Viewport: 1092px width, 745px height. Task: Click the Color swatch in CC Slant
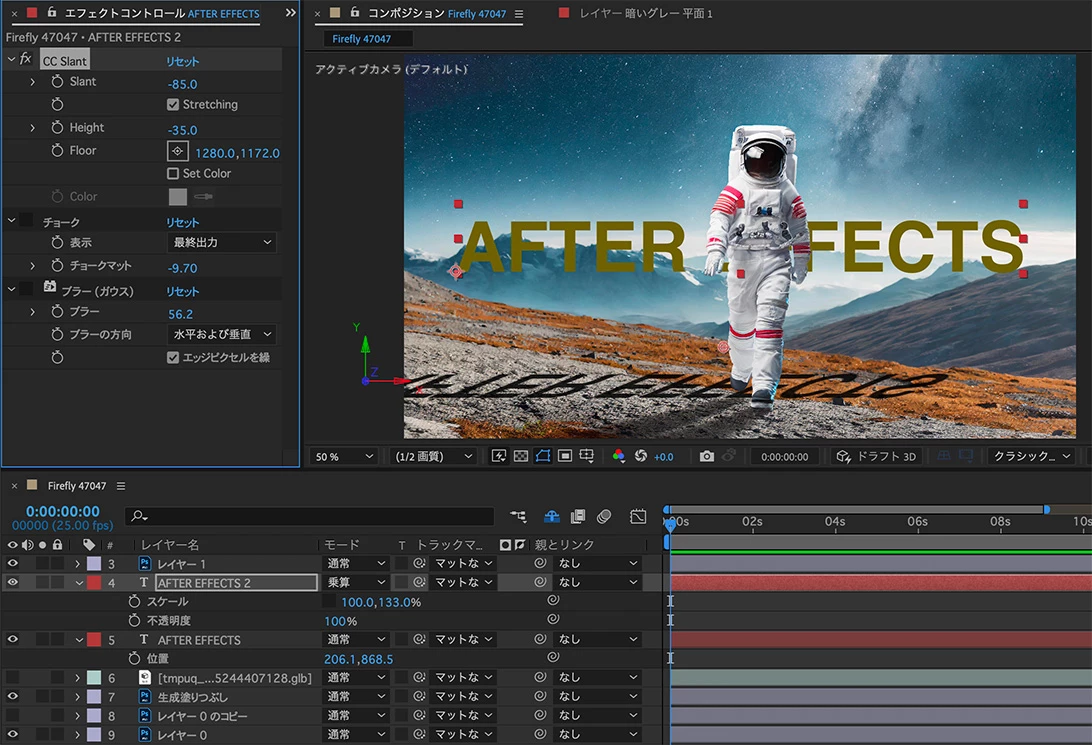click(178, 197)
